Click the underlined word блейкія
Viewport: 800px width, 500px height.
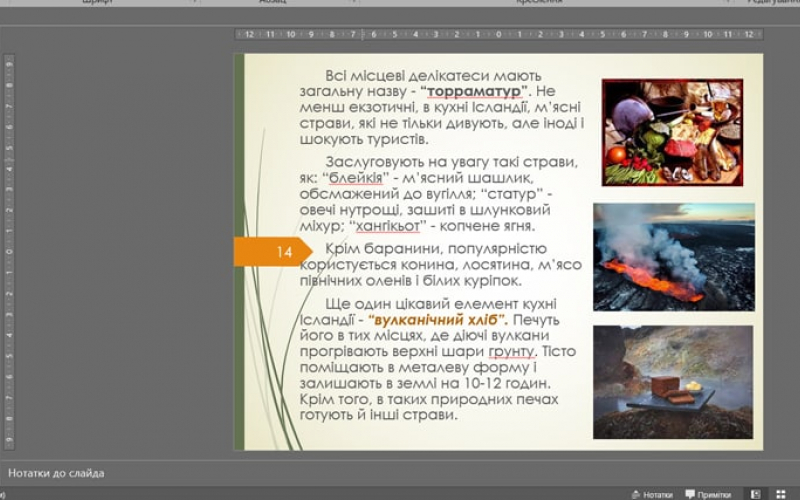pos(356,178)
